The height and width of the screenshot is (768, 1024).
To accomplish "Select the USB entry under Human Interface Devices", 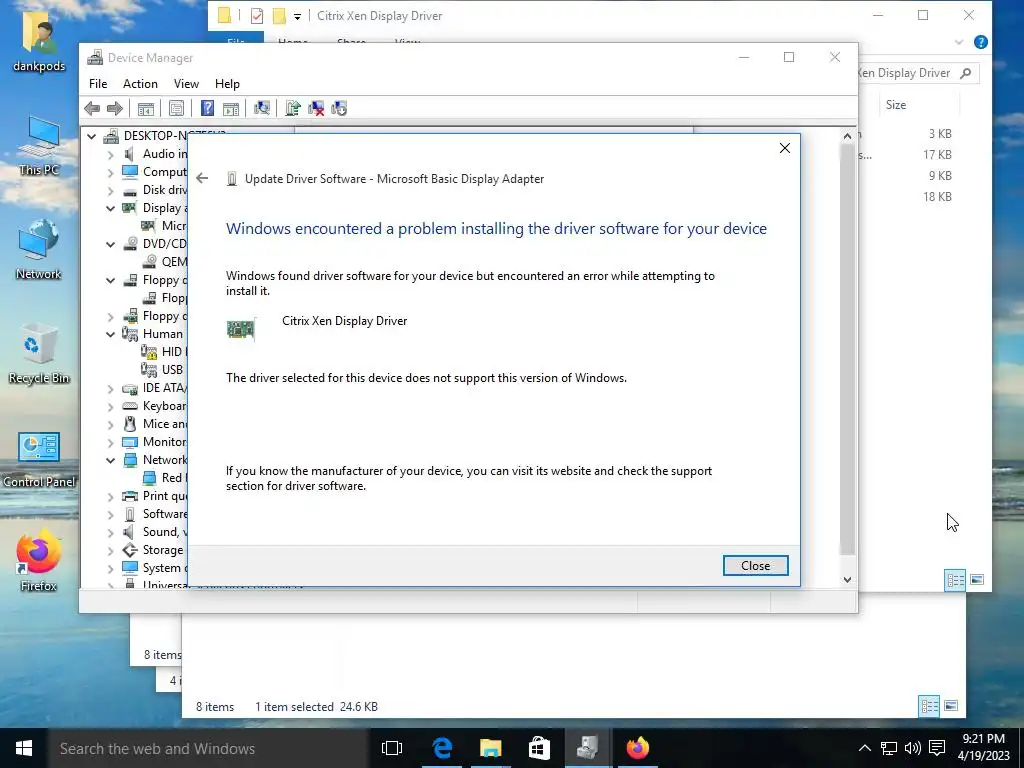I will (x=172, y=370).
